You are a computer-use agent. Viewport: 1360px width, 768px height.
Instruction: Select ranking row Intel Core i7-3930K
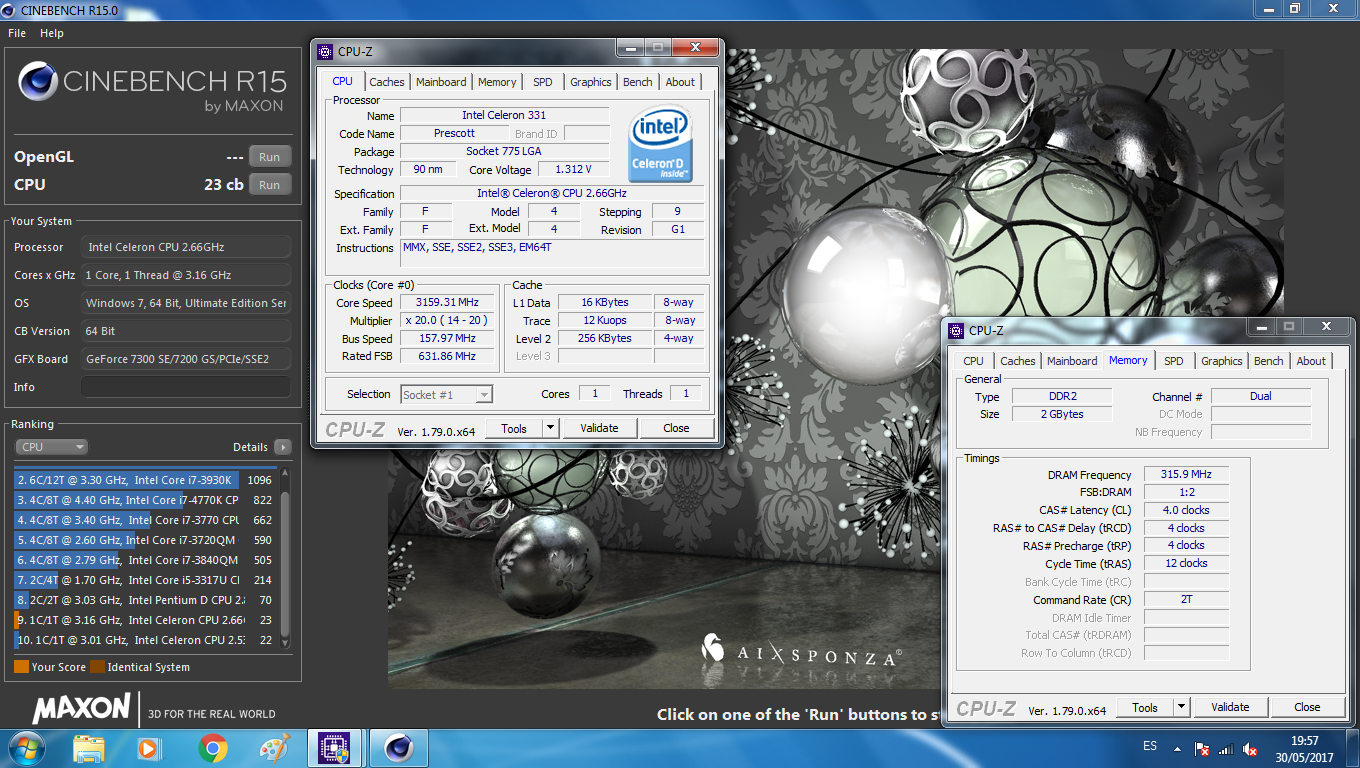(x=145, y=480)
